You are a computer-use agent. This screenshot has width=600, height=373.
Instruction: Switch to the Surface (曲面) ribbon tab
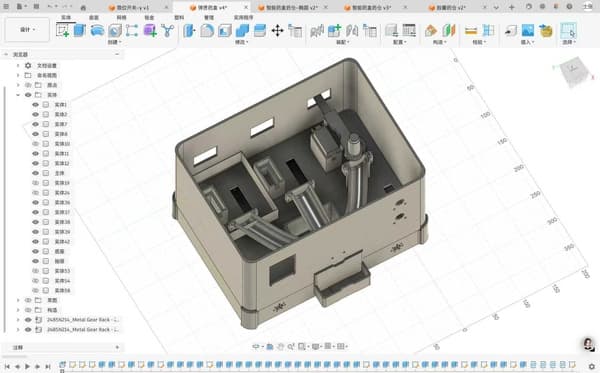coord(94,17)
